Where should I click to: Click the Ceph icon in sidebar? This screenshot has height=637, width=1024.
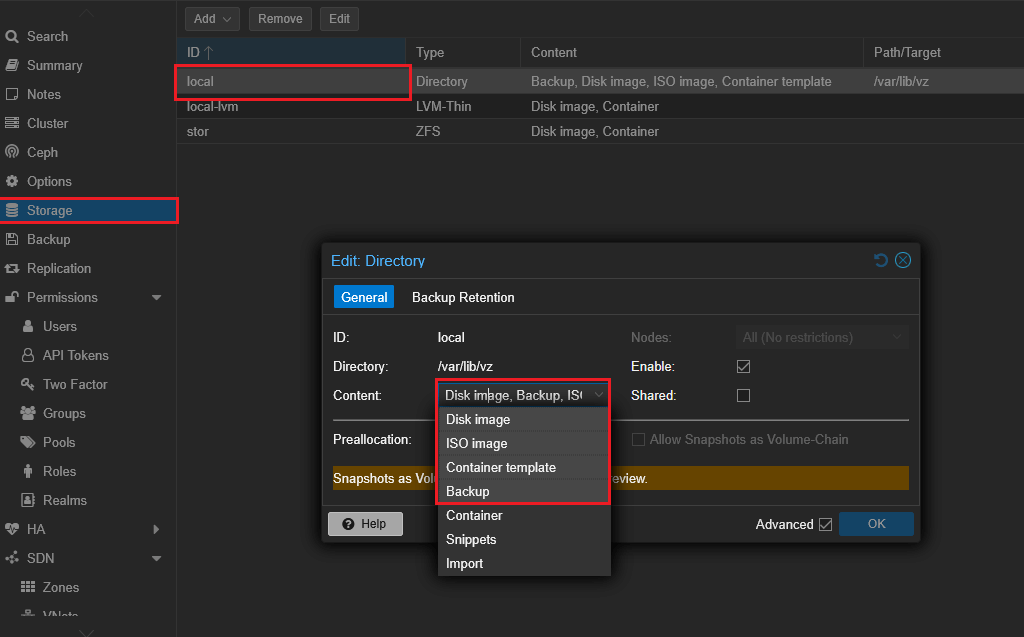click(x=12, y=152)
